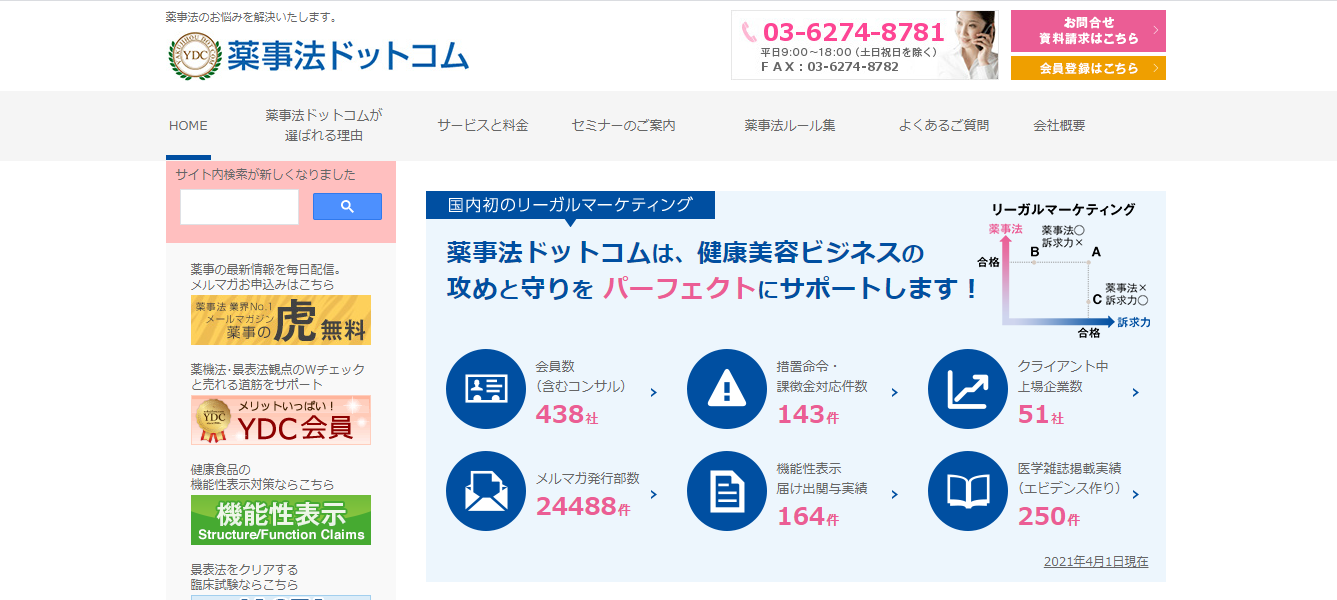Viewport: 1337px width, 600px height.
Task: Go to セミナーのご案内 menu item
Action: [x=623, y=126]
